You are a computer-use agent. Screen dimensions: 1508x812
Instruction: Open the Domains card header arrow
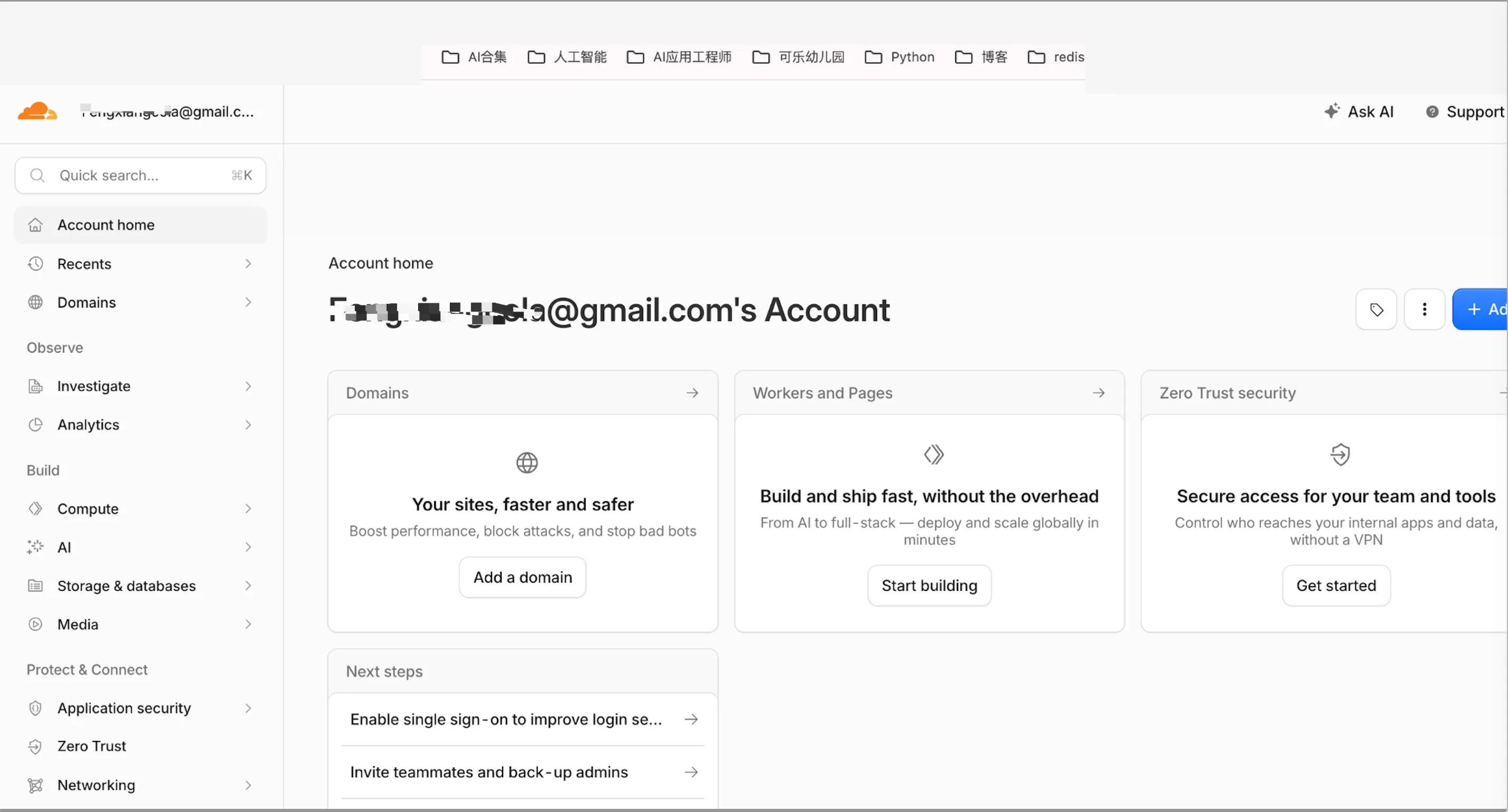pos(692,392)
